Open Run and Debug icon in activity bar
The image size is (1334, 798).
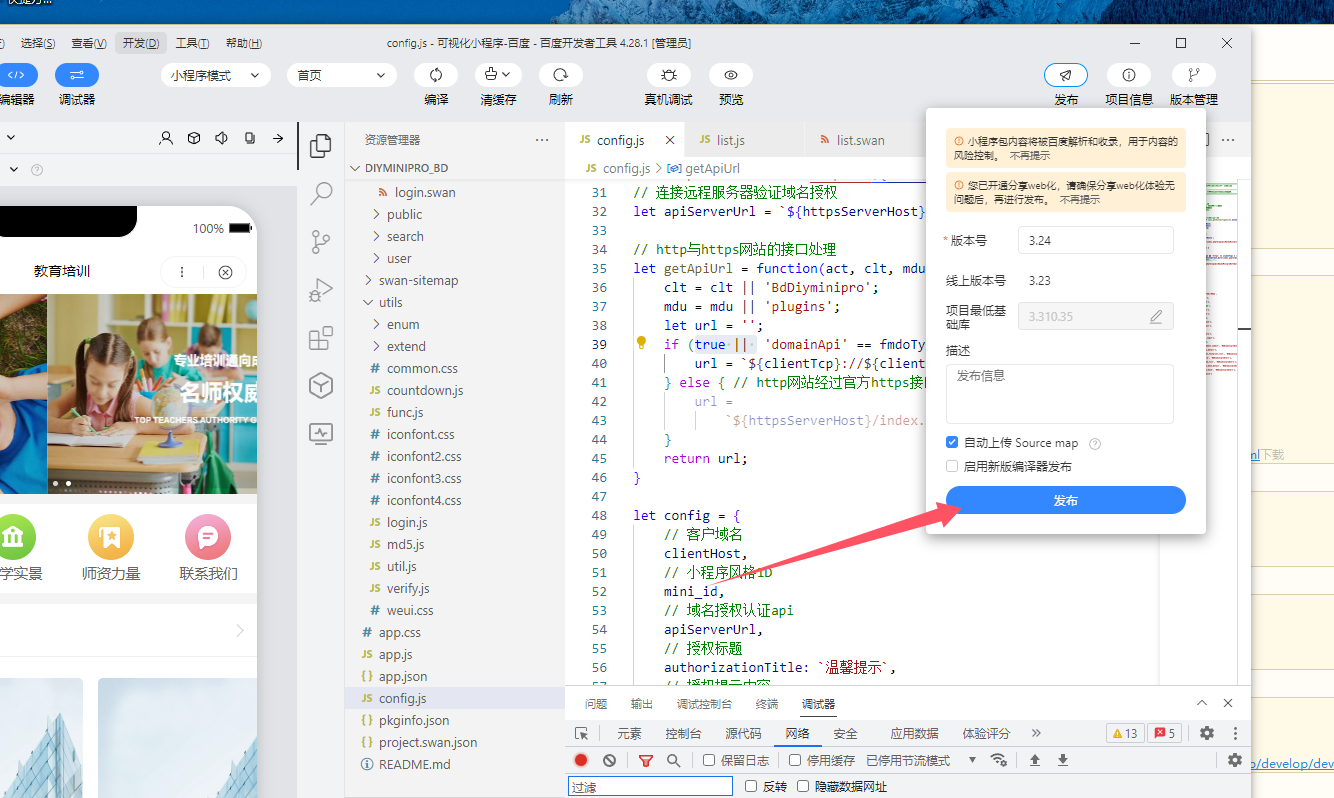[x=321, y=290]
